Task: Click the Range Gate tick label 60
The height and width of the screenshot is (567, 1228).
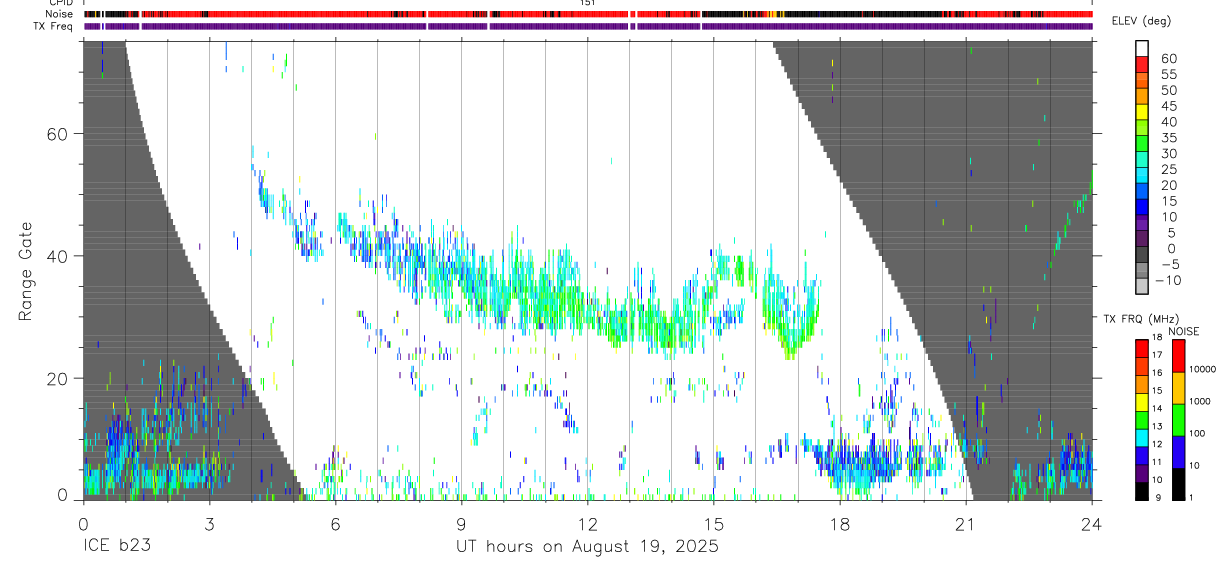Action: [57, 134]
